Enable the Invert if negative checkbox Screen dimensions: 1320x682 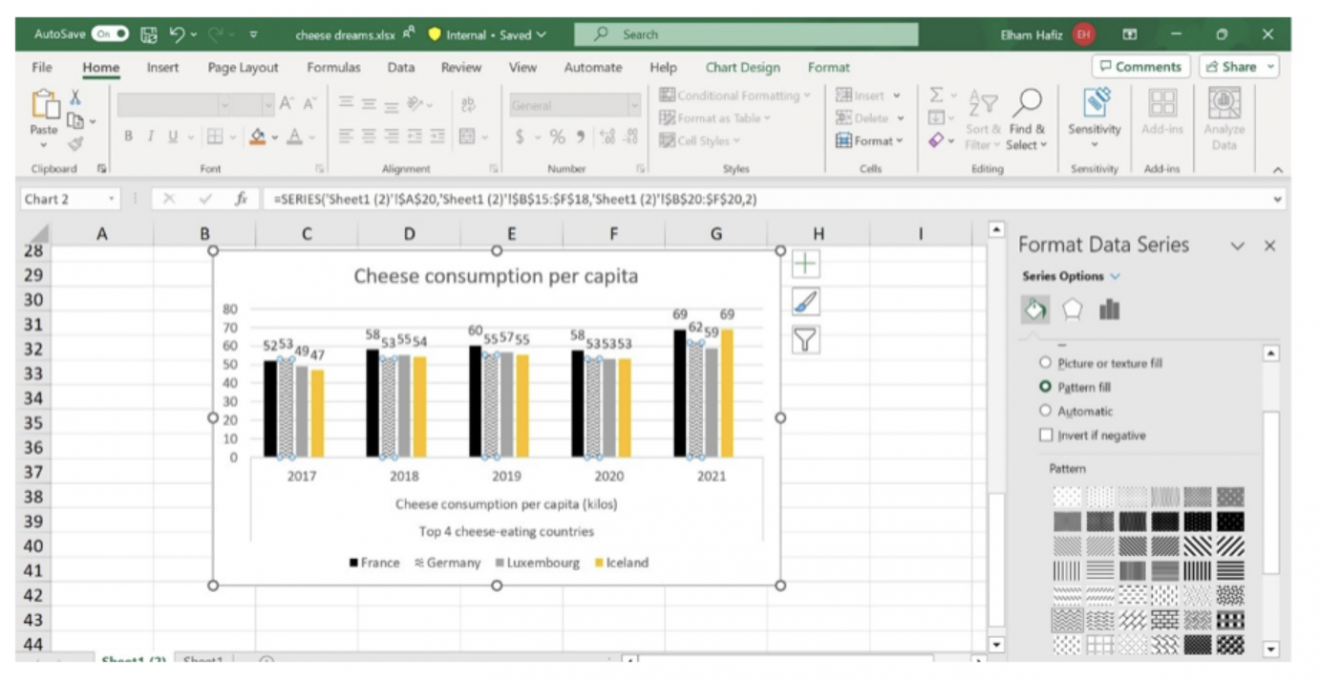1046,434
